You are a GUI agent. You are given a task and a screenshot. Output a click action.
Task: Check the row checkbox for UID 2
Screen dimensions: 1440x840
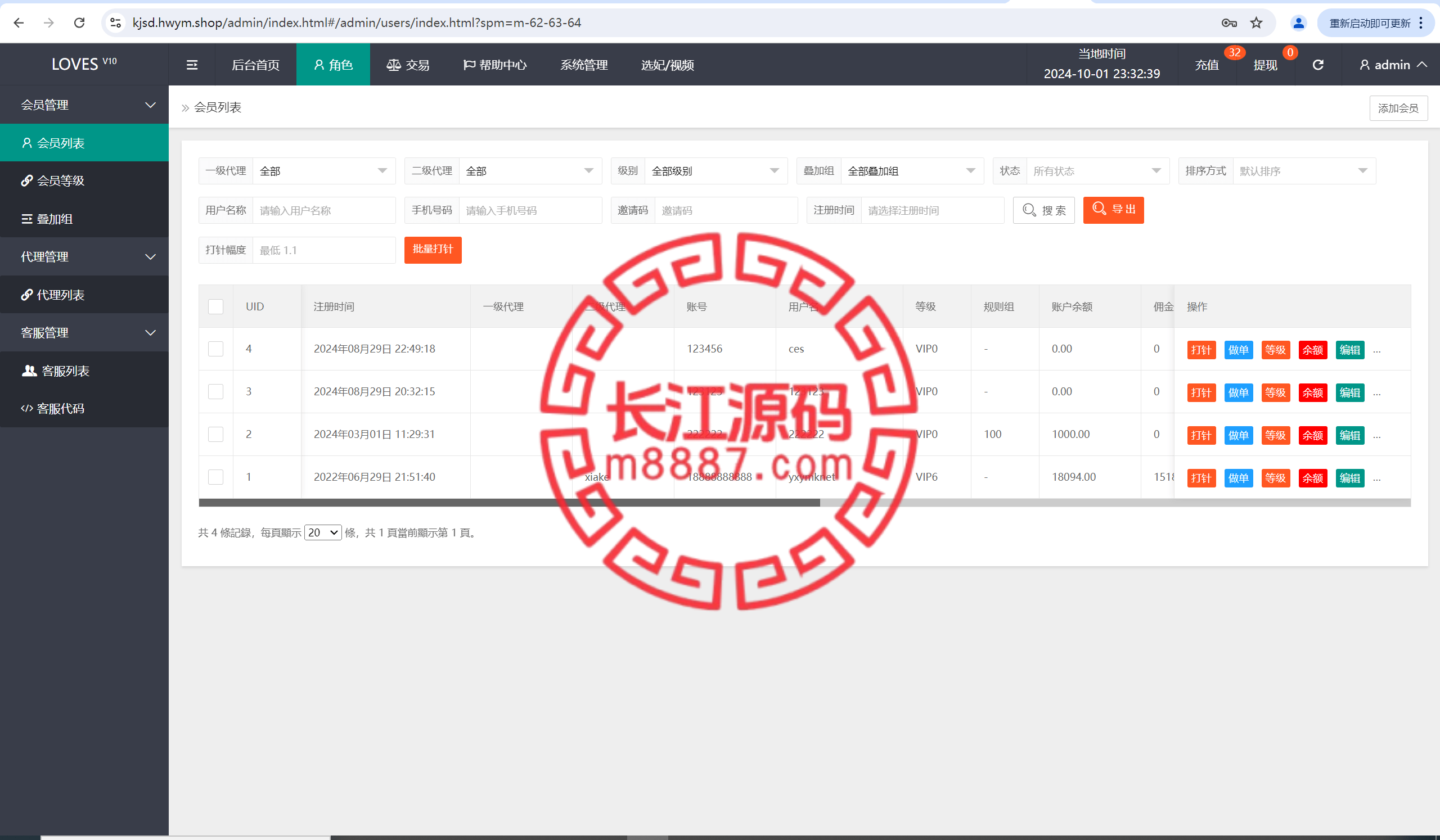(215, 435)
